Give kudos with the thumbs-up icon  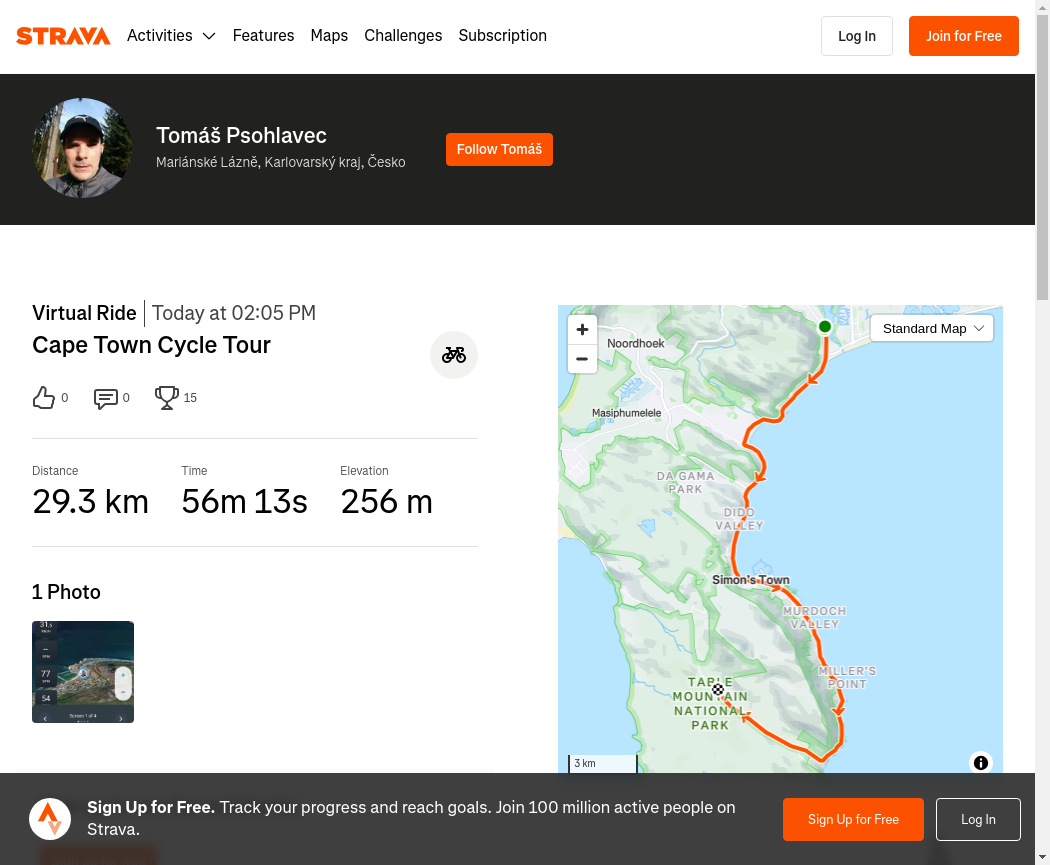click(44, 398)
